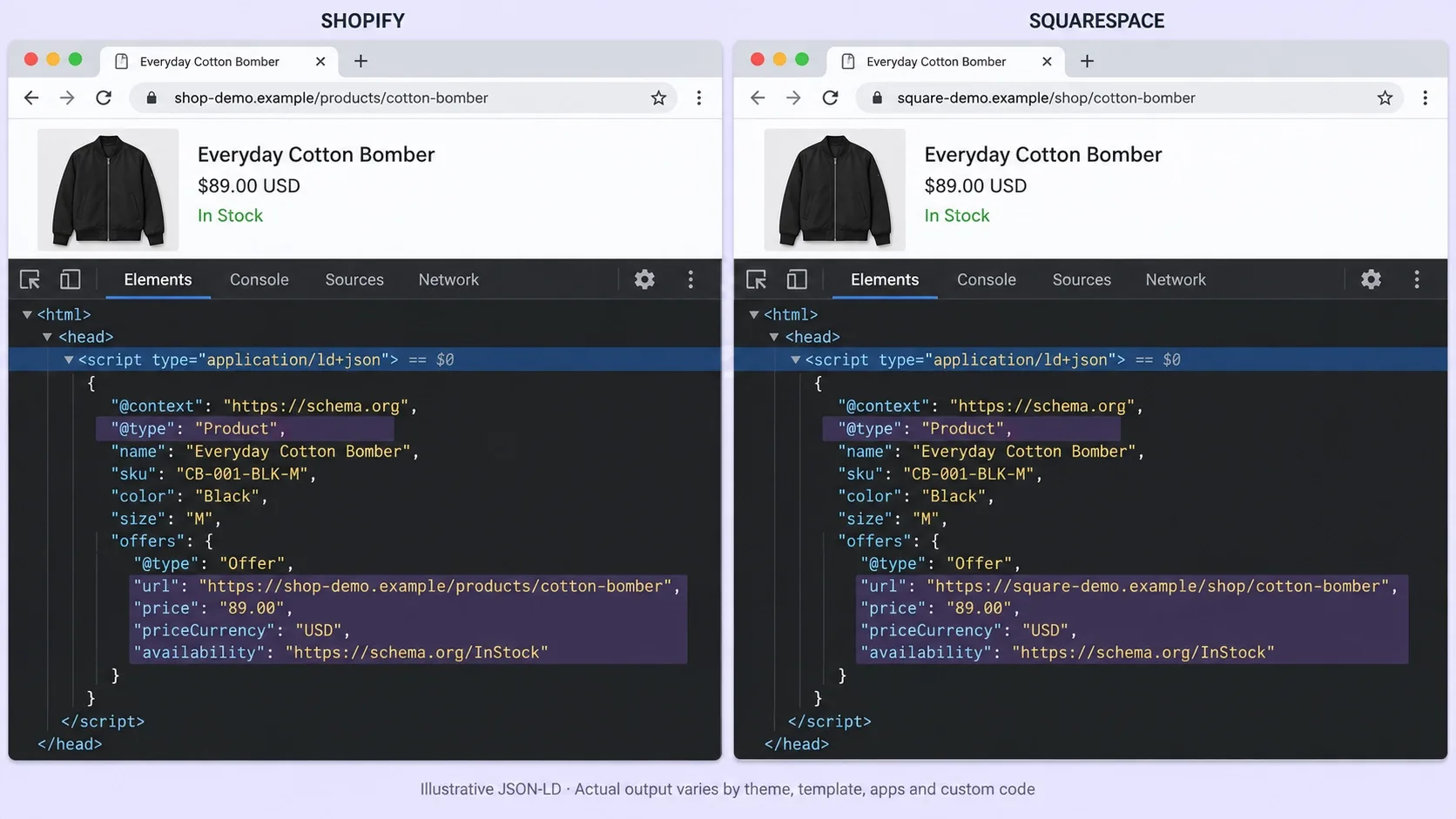Select the "priceCurrency": "USD" line in Shopify DevTools
The height and width of the screenshot is (819, 1456).
coord(241,630)
